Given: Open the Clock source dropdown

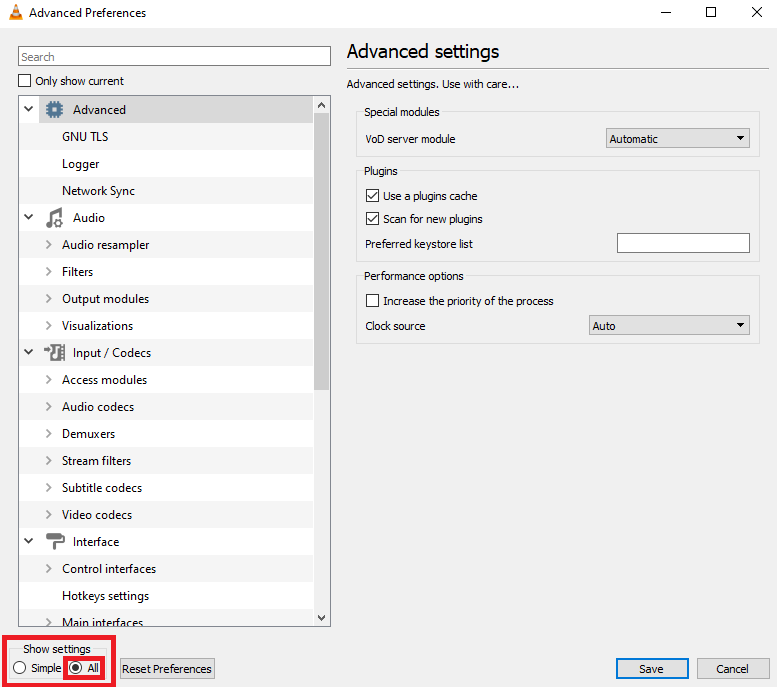Looking at the screenshot, I should pos(669,325).
